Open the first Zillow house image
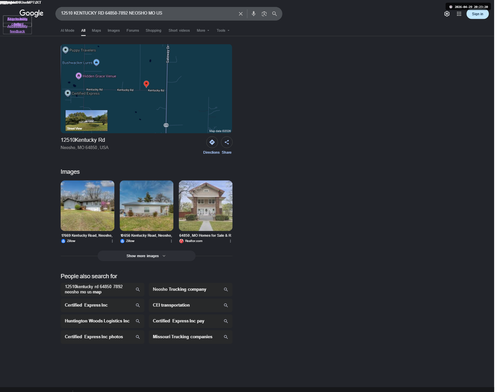Viewport: 500px width, 392px height. click(x=87, y=206)
